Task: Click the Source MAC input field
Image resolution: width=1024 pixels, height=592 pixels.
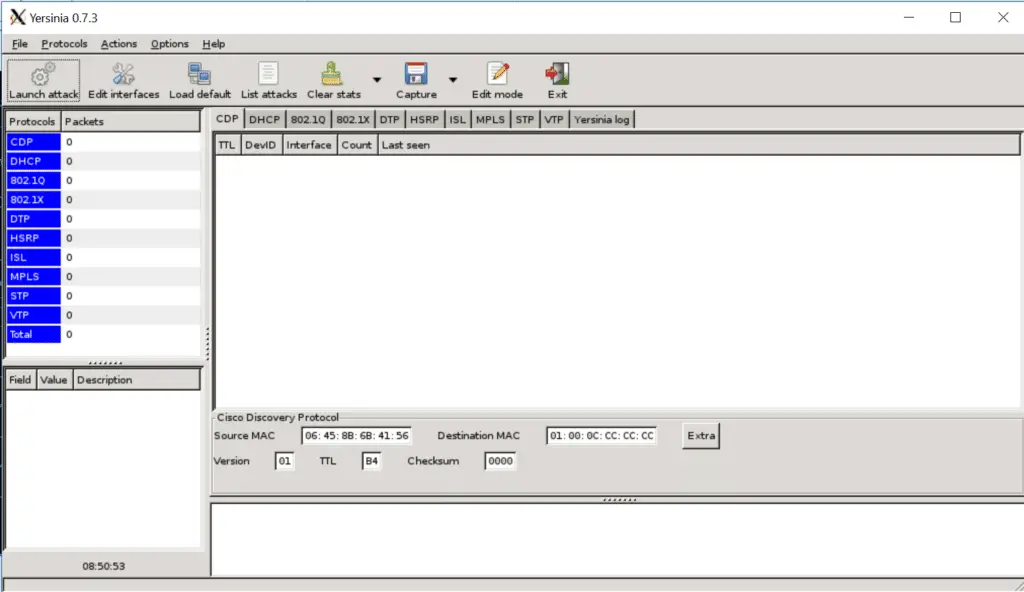Action: (357, 435)
